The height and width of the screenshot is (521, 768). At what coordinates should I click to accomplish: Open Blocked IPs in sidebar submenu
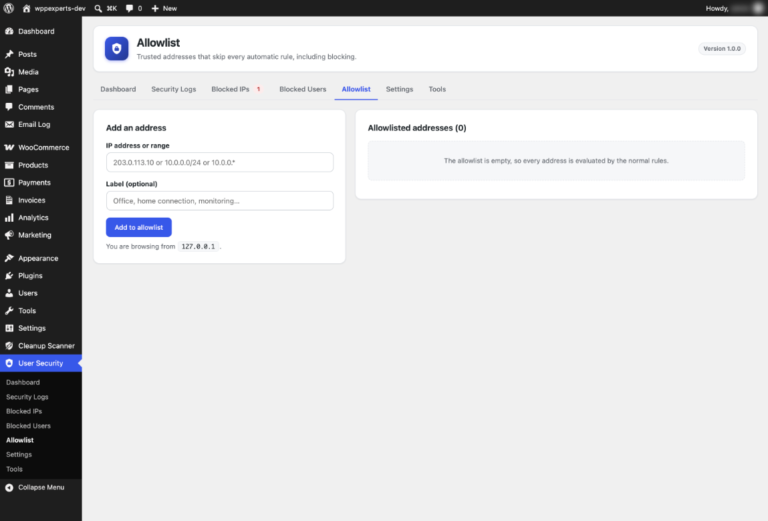(24, 411)
